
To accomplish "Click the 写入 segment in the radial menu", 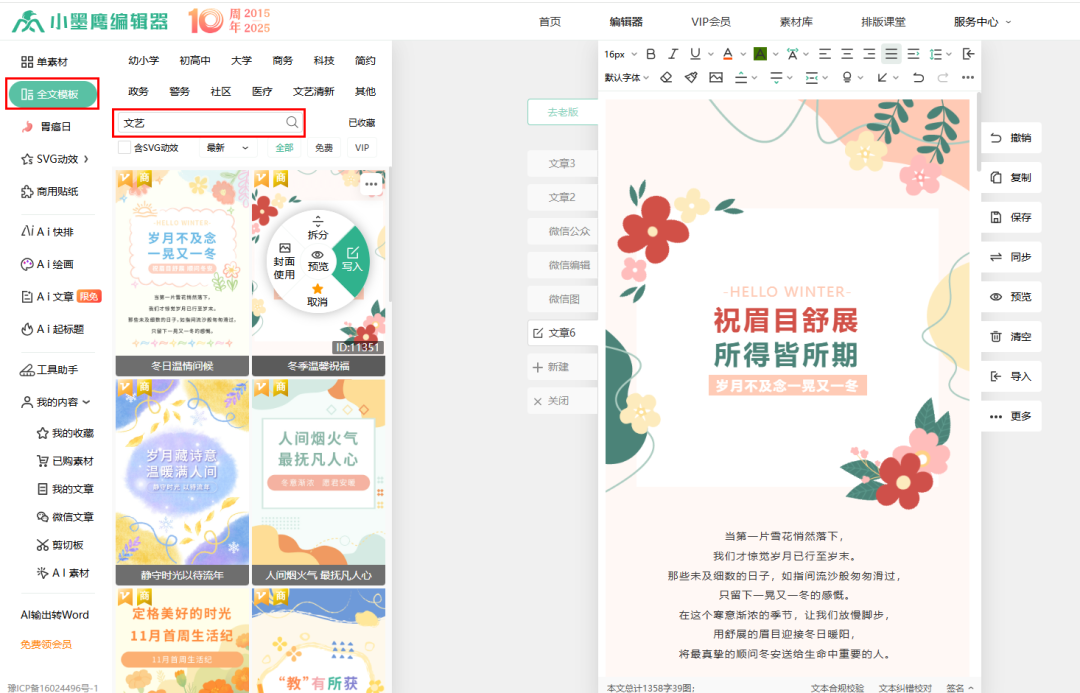I will pos(352,259).
